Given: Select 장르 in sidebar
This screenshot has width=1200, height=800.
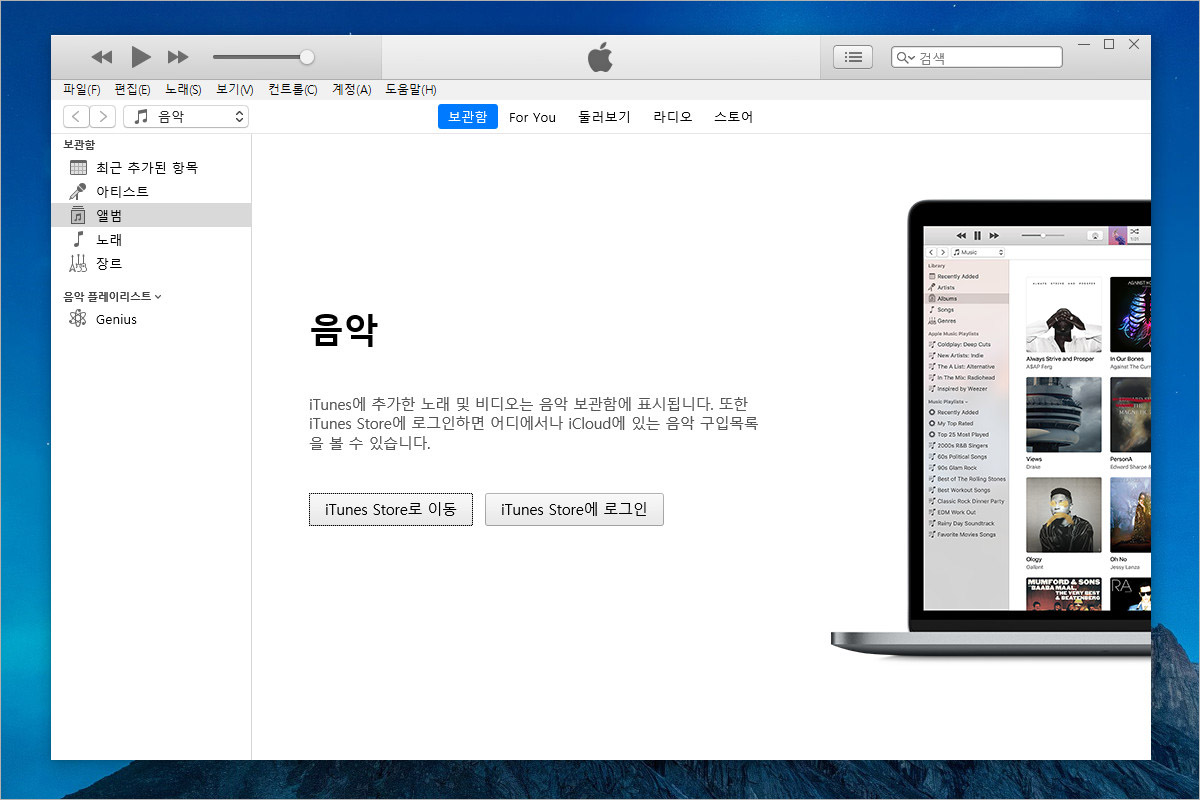Looking at the screenshot, I should 151,263.
